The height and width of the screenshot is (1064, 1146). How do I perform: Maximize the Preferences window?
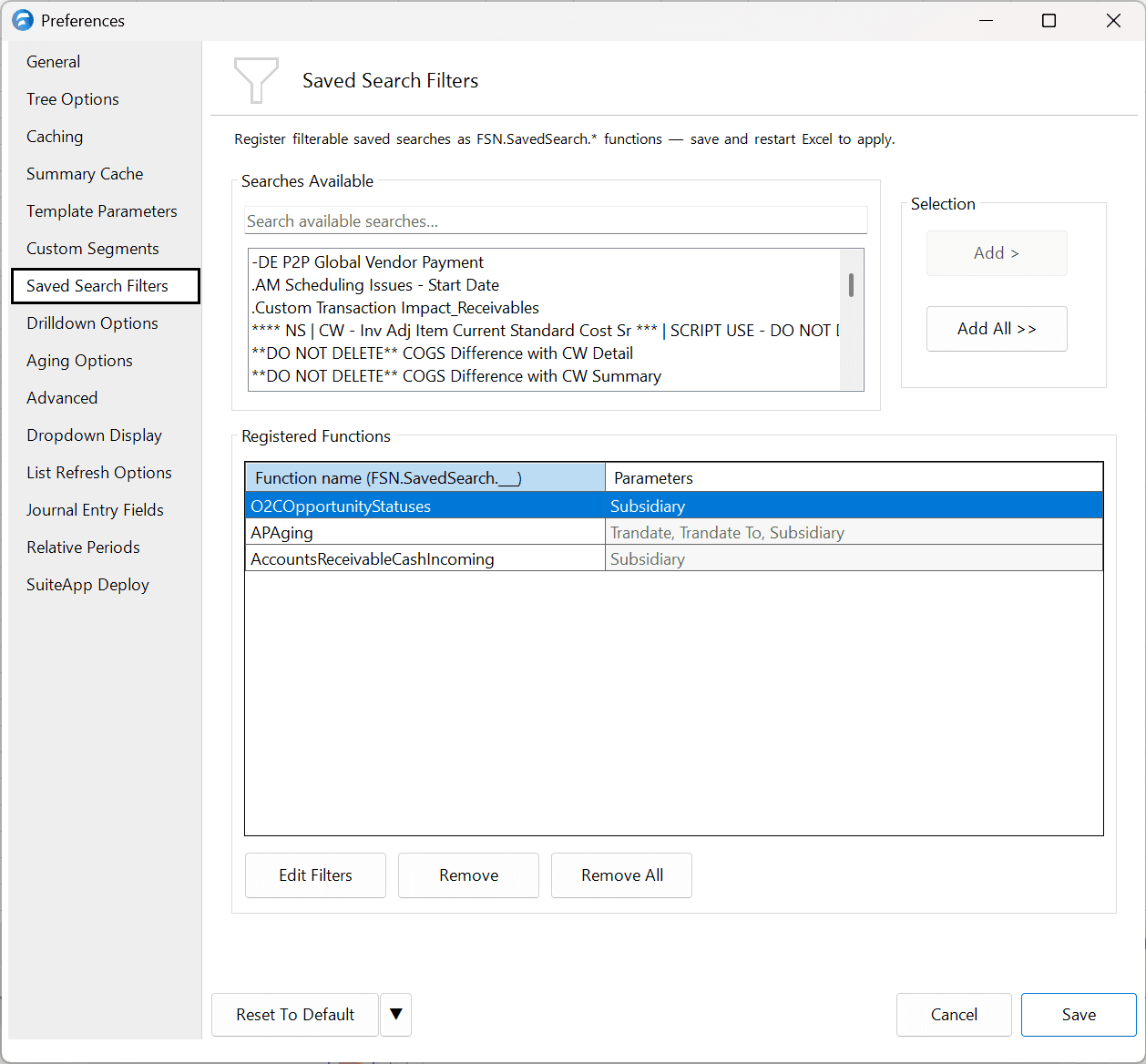(x=1049, y=20)
